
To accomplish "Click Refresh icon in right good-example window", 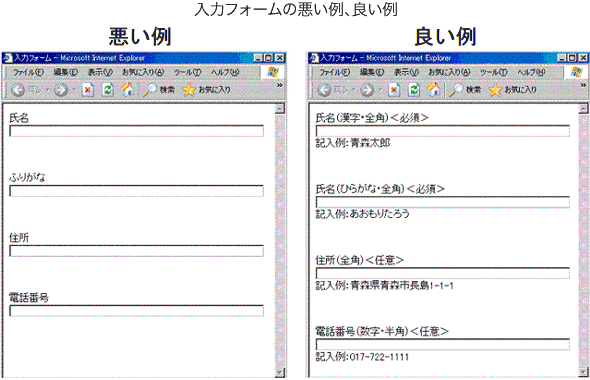I will (x=414, y=90).
